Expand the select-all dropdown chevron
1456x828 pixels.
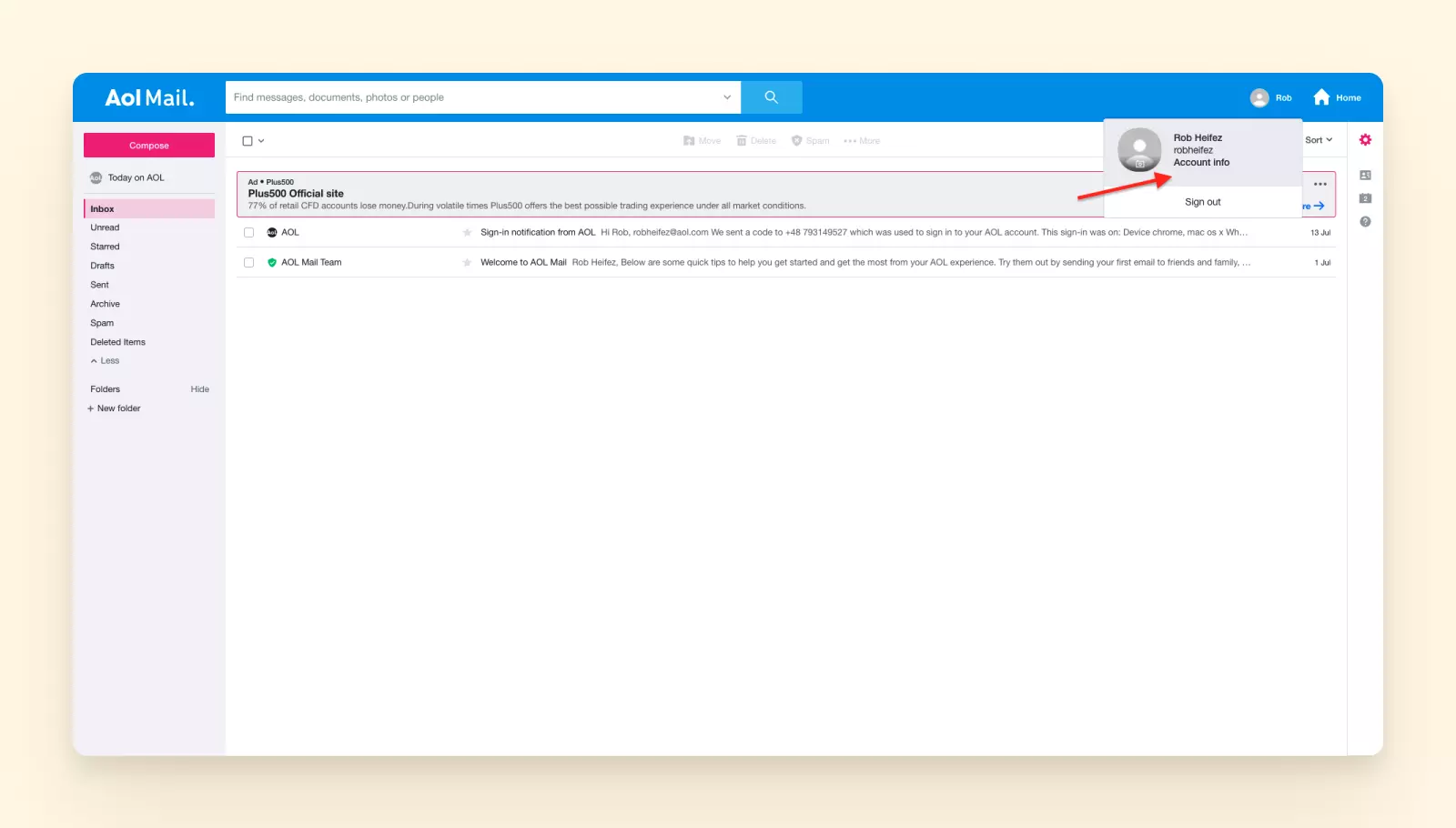pyautogui.click(x=261, y=141)
